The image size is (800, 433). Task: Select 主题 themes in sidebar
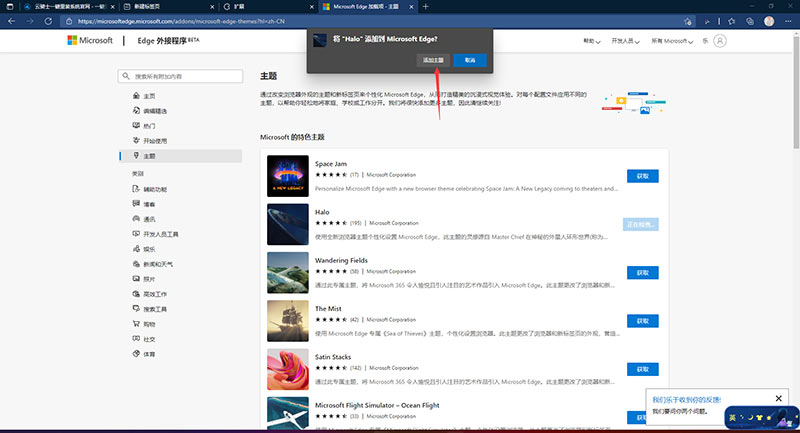181,156
